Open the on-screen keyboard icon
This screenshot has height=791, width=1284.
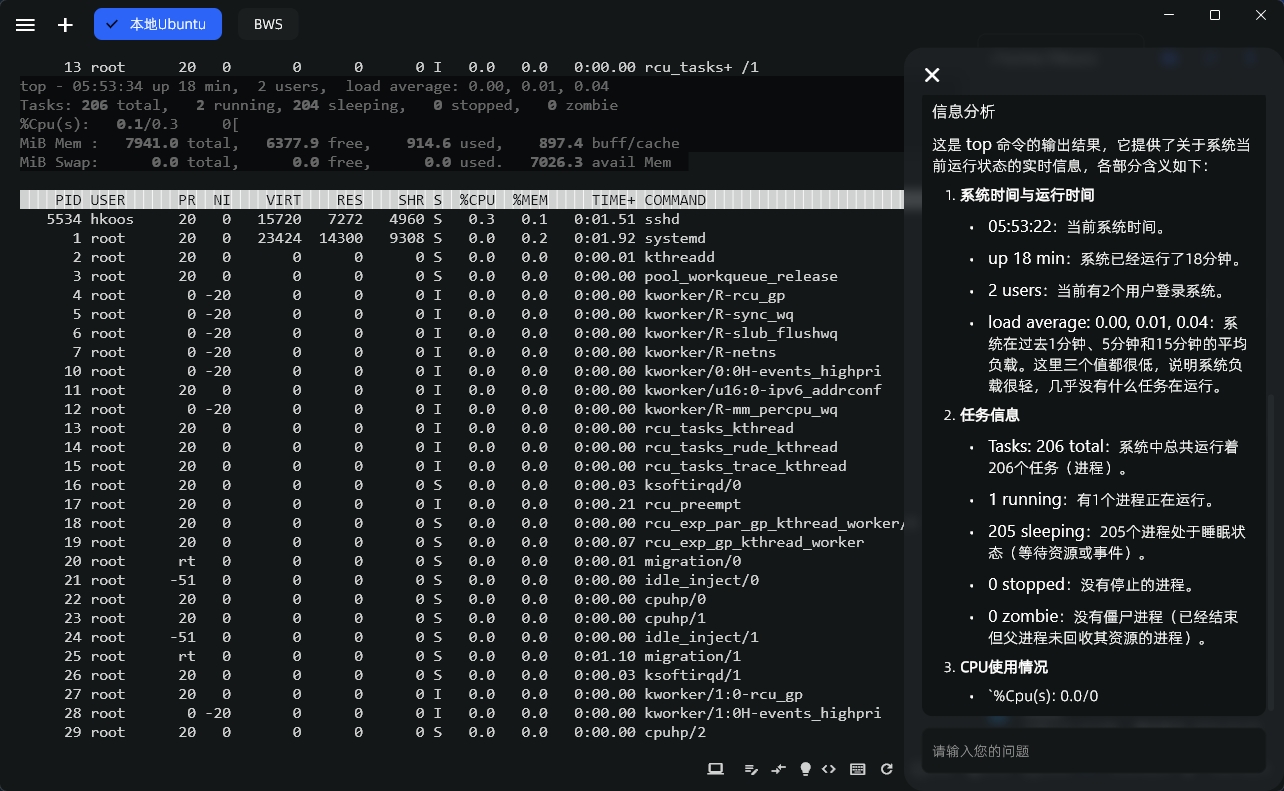click(x=857, y=769)
